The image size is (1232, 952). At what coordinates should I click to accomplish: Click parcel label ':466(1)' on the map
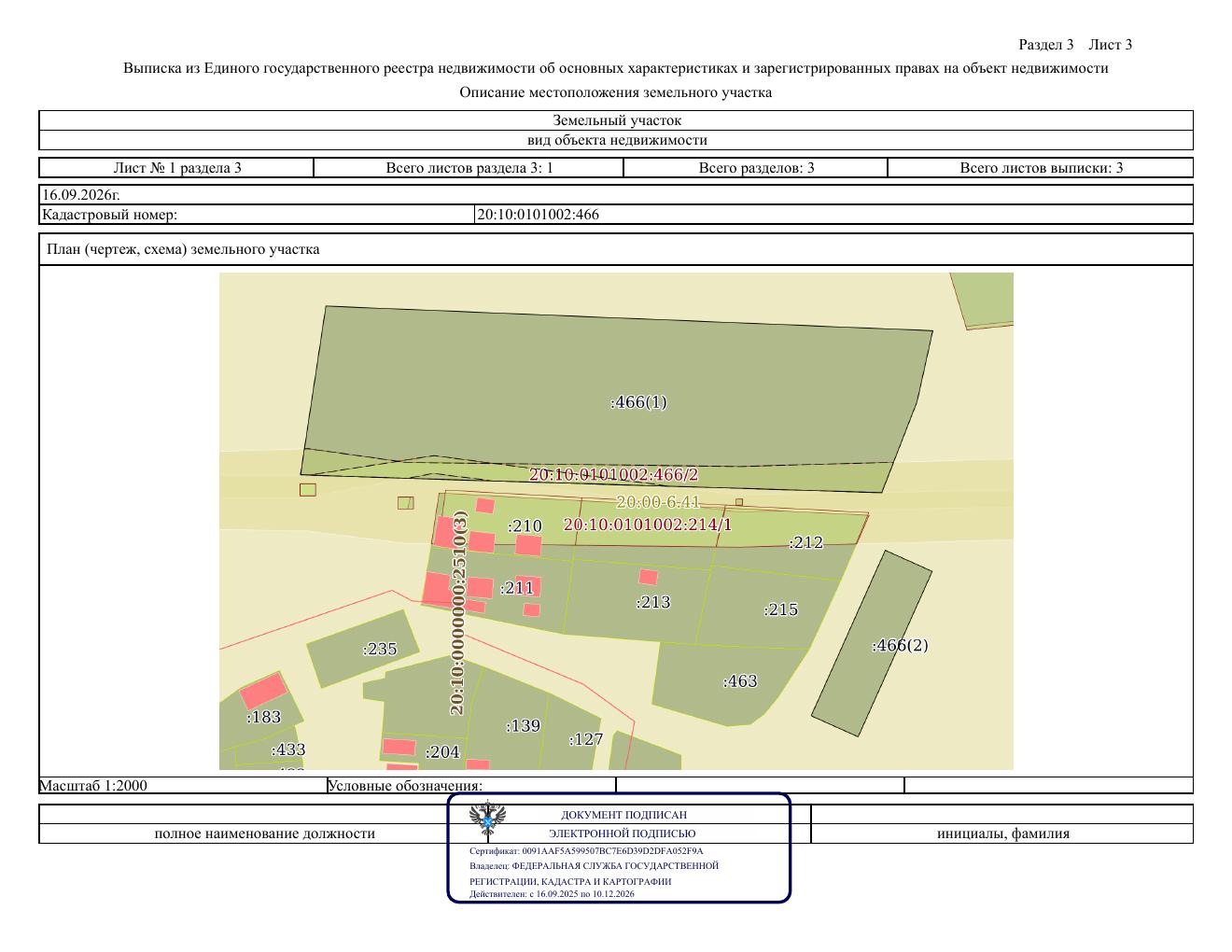[x=639, y=402]
